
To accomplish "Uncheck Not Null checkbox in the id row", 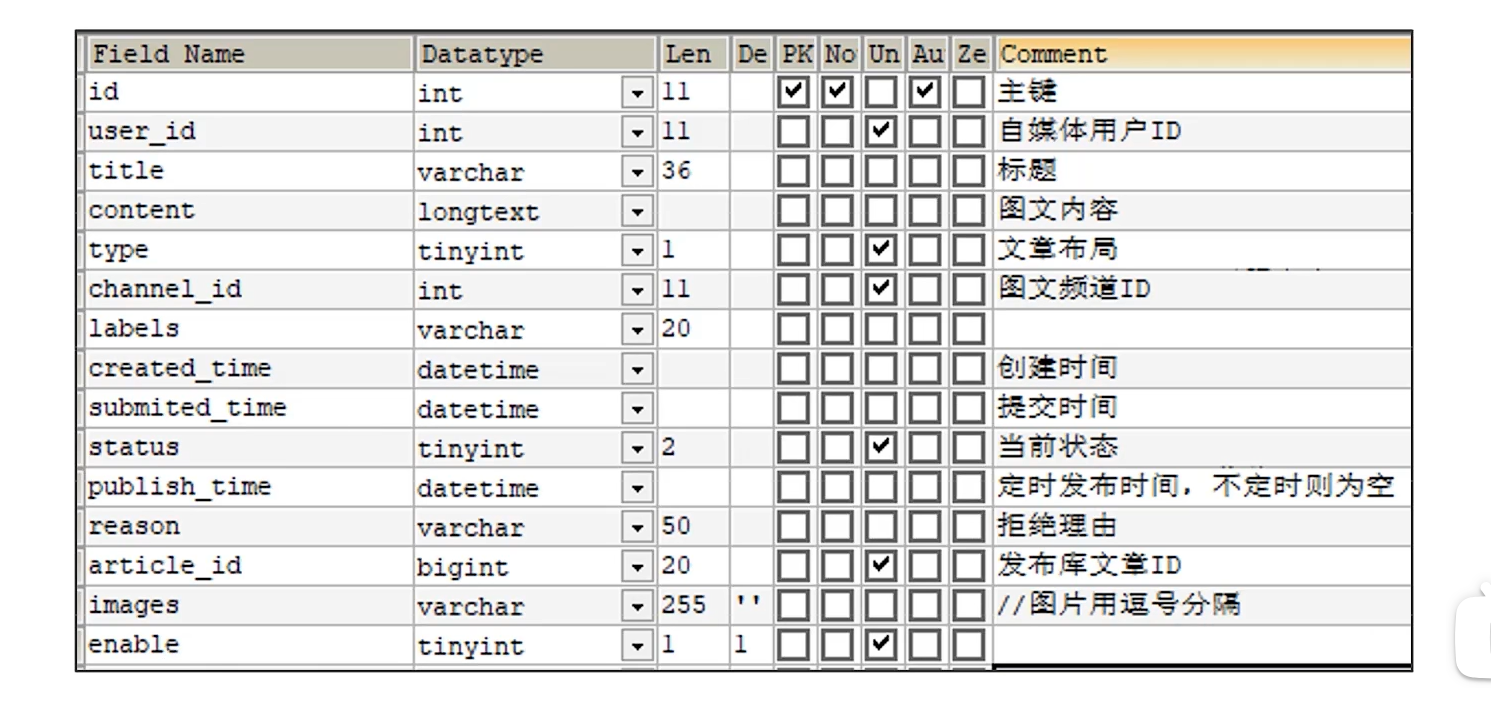I will [838, 92].
